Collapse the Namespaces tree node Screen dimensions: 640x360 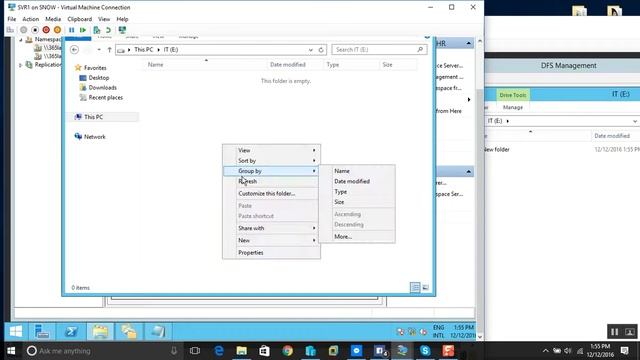coord(21,40)
